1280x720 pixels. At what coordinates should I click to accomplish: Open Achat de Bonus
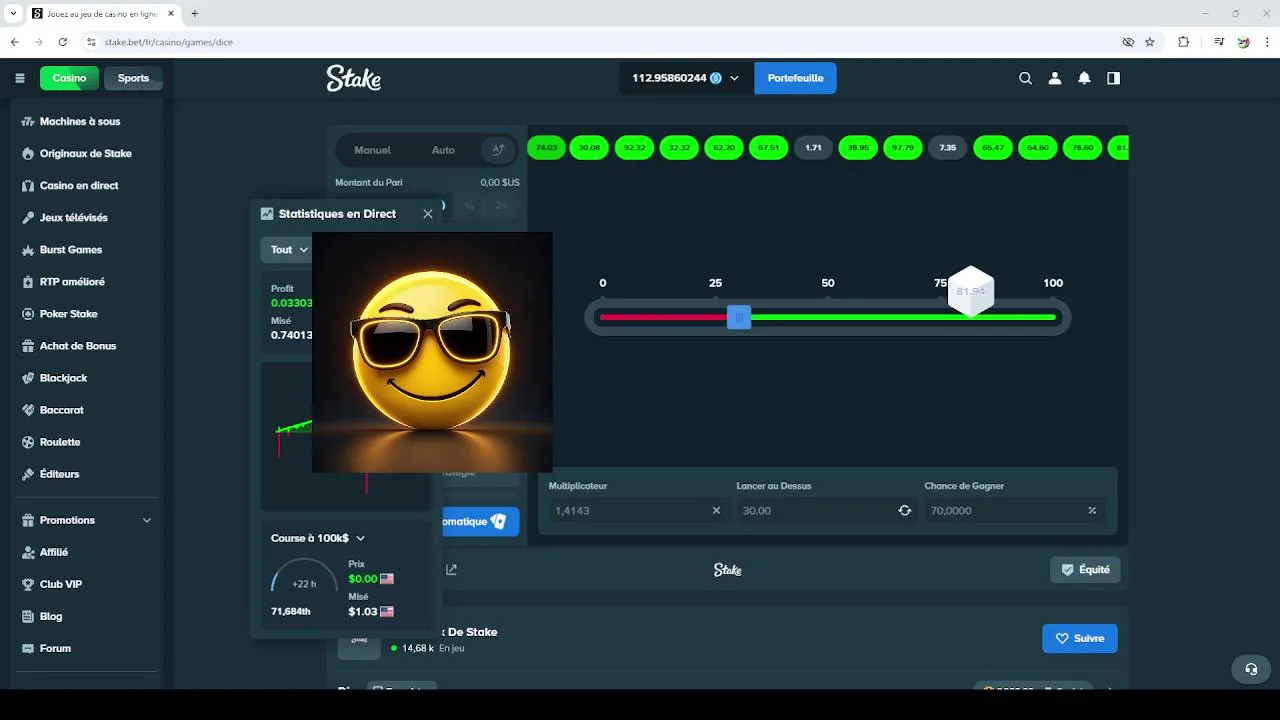click(78, 345)
